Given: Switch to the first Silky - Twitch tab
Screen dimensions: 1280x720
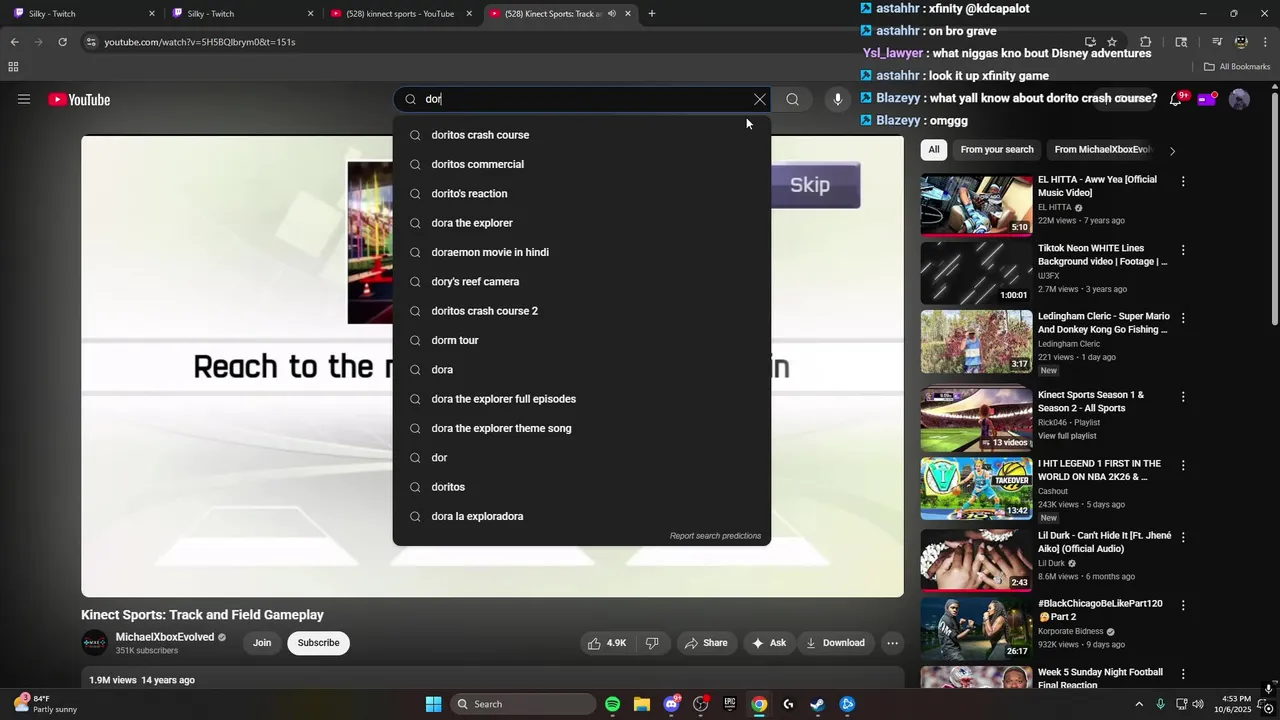Looking at the screenshot, I should [83, 14].
